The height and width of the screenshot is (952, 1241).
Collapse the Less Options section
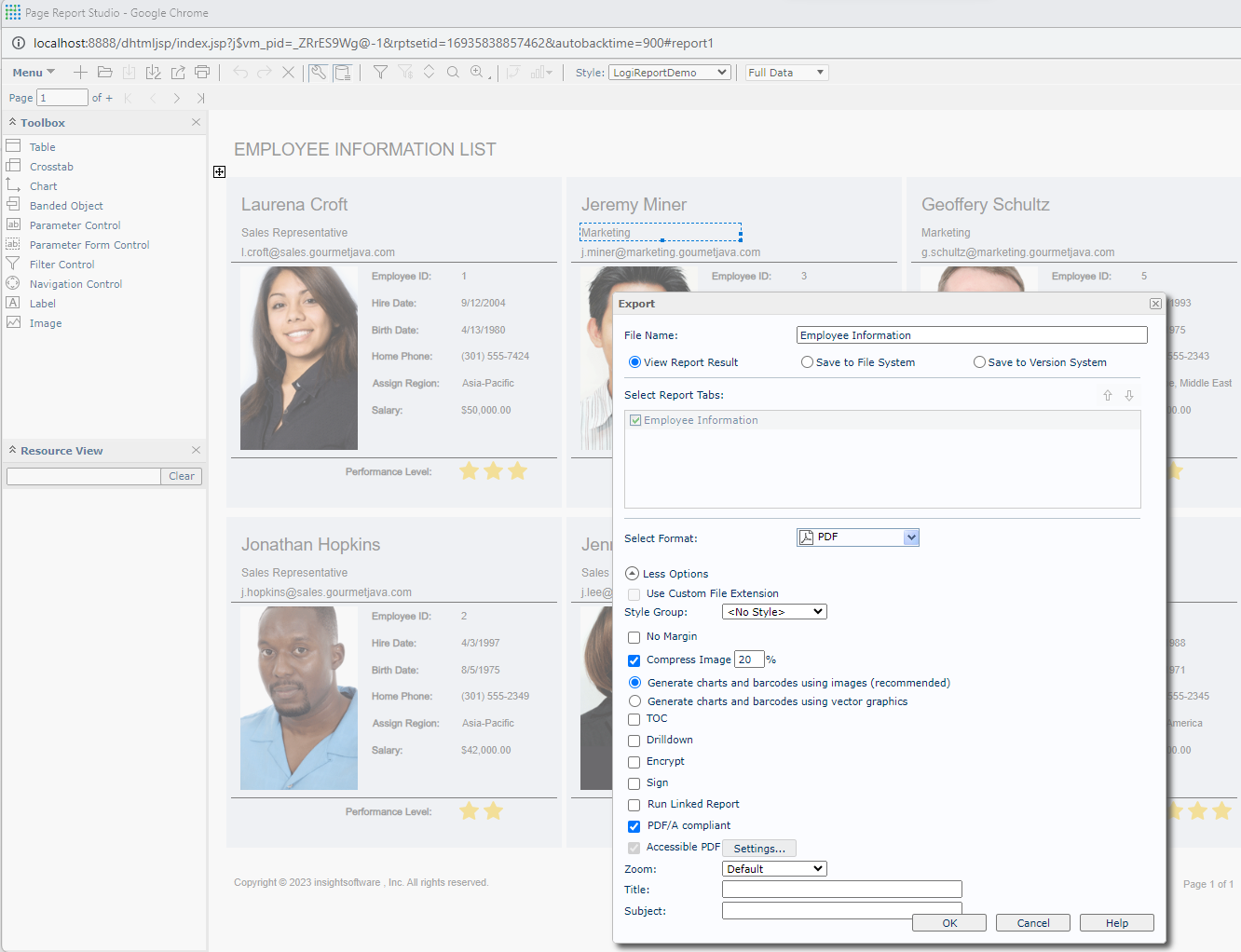(632, 573)
